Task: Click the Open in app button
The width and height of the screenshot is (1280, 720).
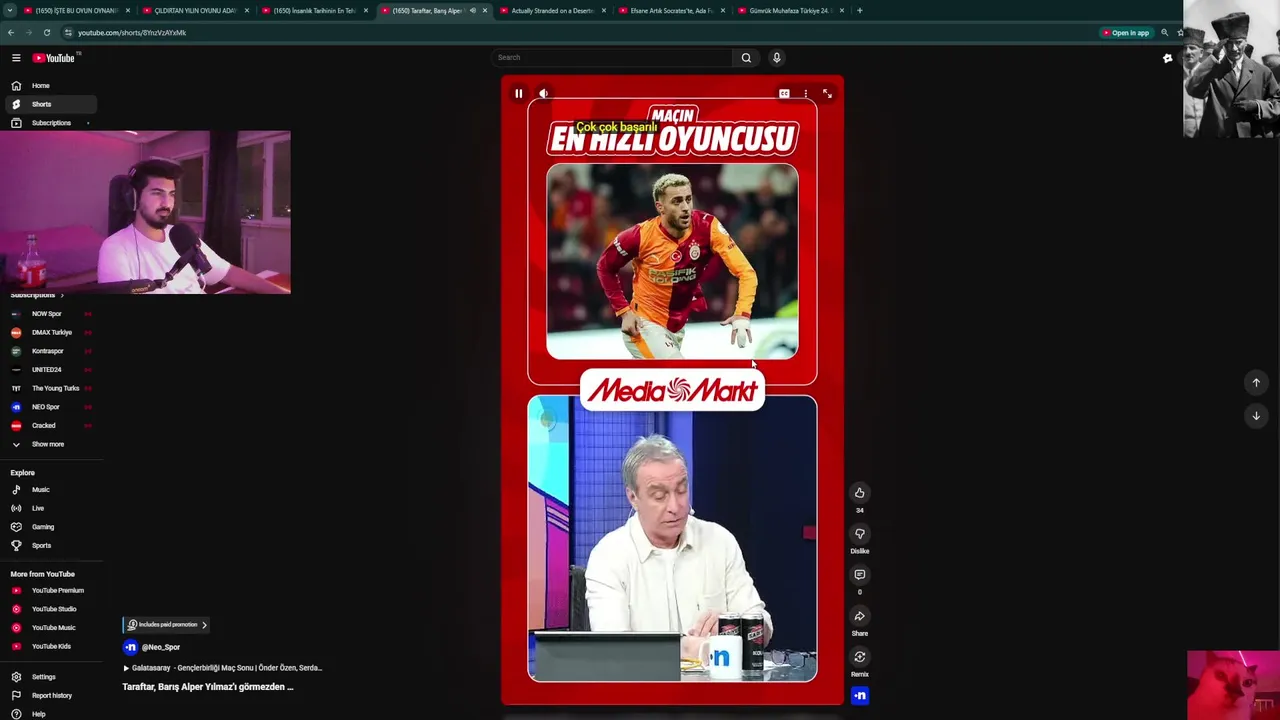Action: pos(1125,33)
